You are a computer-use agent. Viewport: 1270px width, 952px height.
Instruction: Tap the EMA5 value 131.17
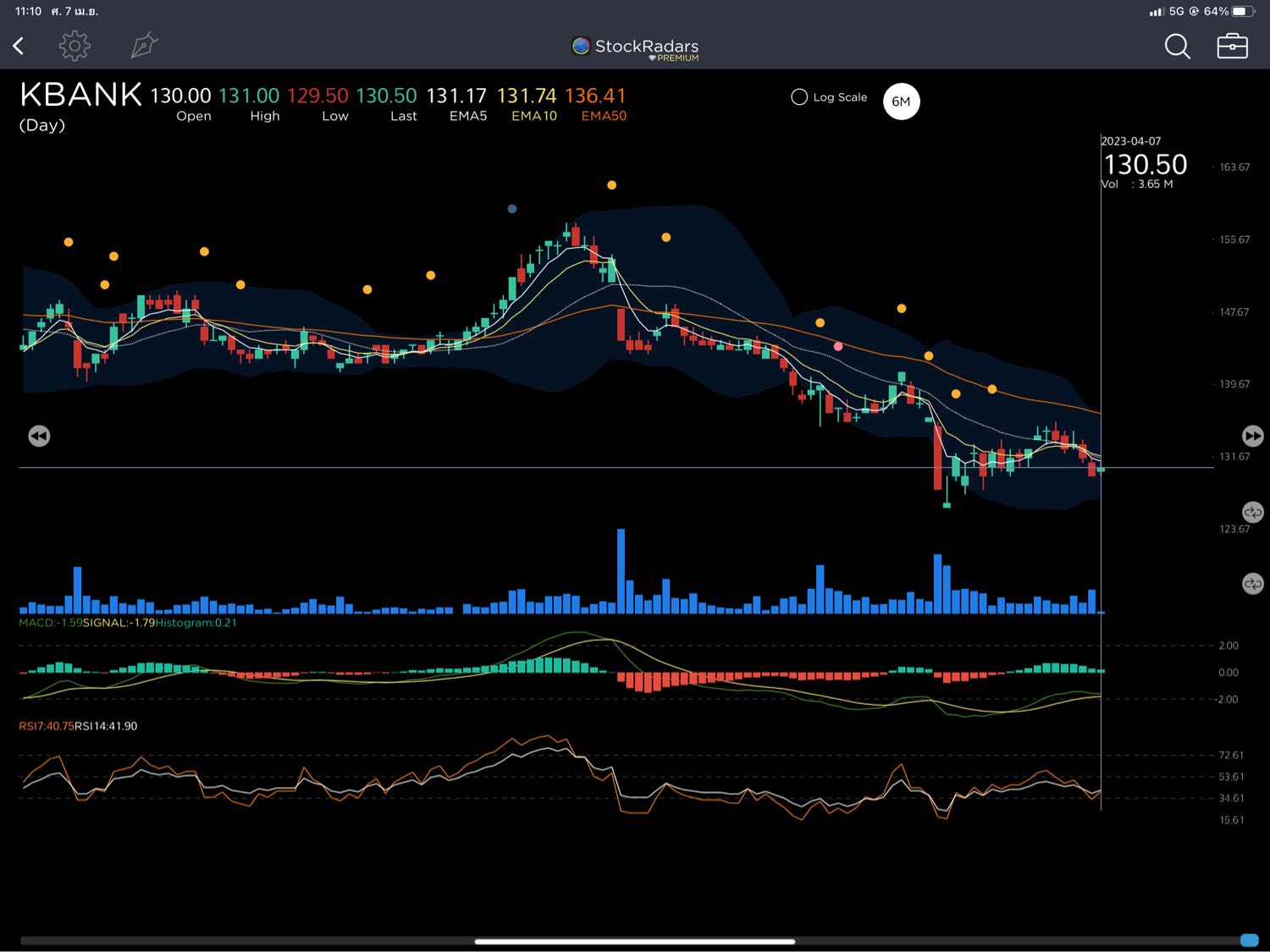[456, 96]
